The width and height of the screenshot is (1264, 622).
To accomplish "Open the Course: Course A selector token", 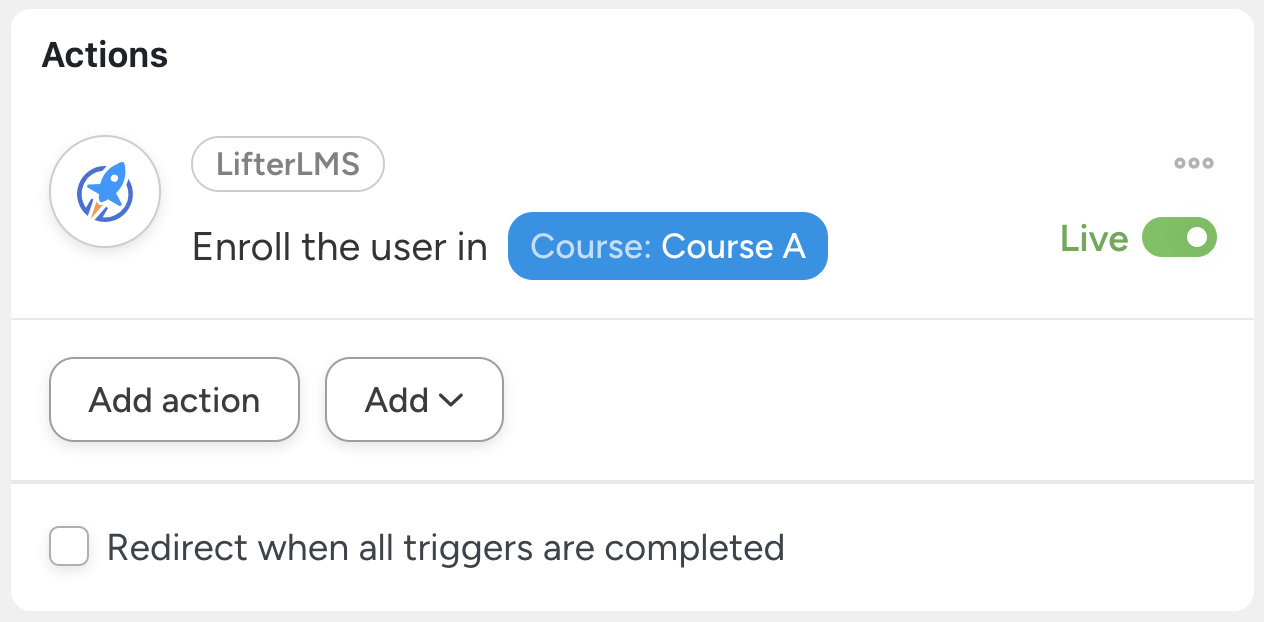I will pos(667,246).
